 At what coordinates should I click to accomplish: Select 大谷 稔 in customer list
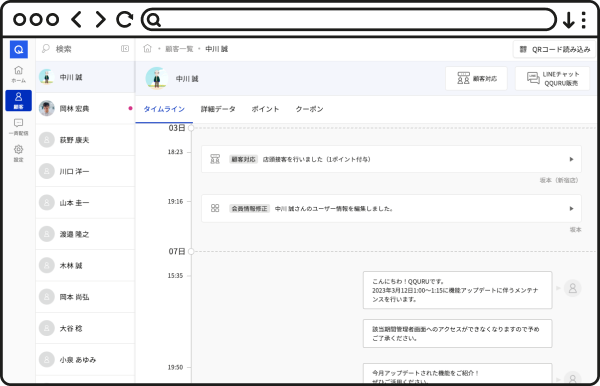85,328
